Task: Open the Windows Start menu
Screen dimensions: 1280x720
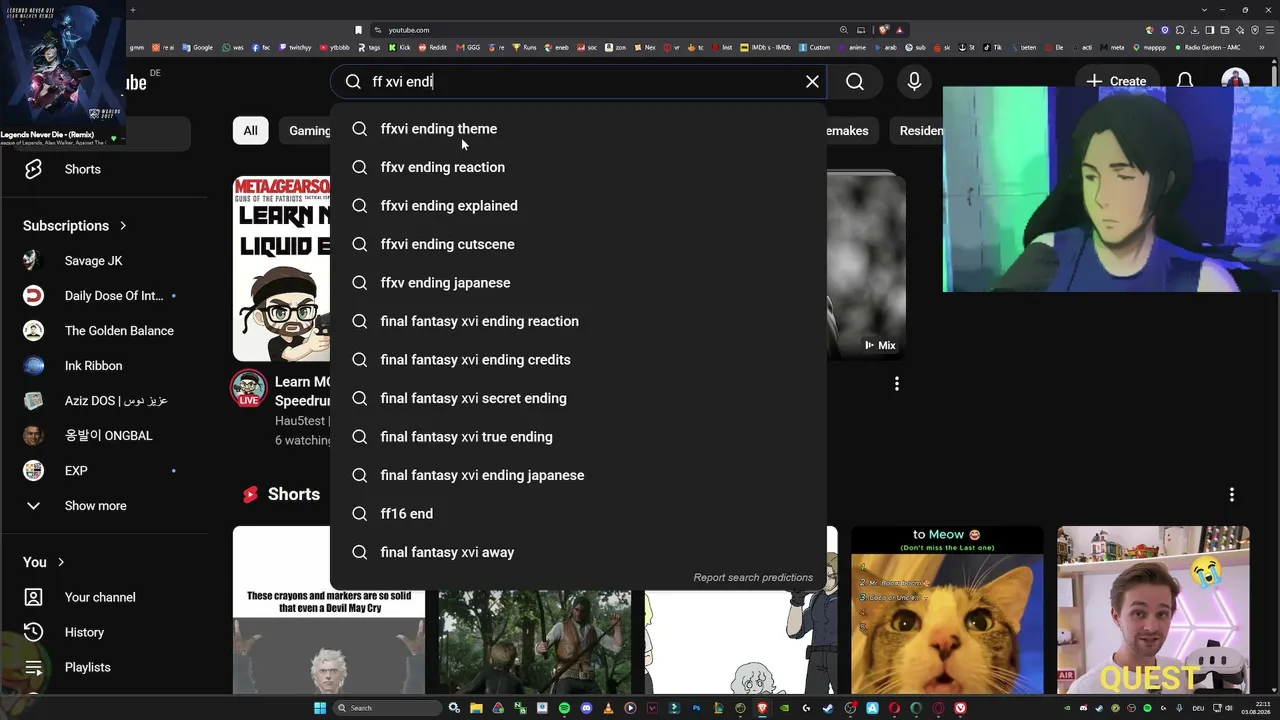Action: [x=320, y=708]
